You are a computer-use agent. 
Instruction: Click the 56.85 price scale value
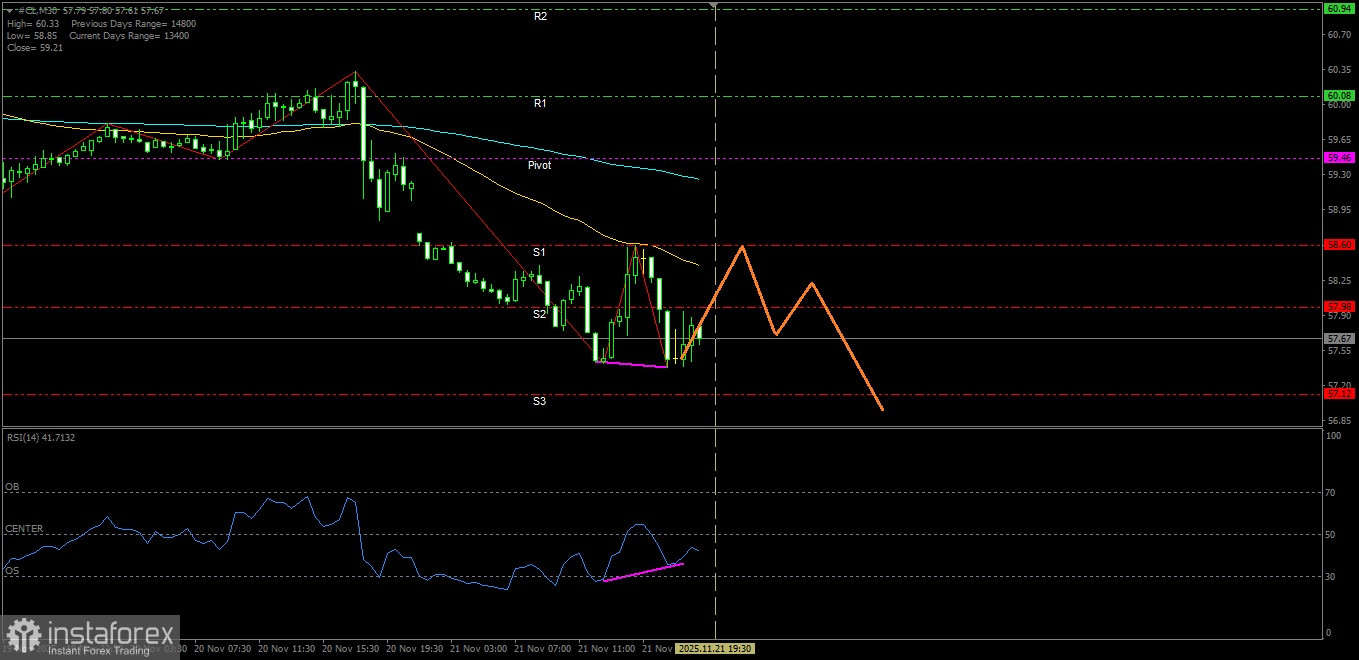(1339, 421)
